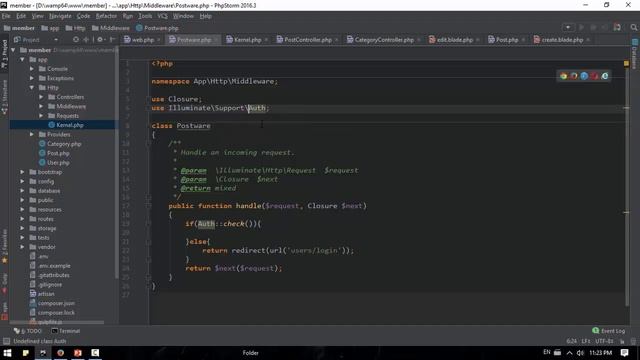
Task: Collapse the app folder
Action: [22, 59]
